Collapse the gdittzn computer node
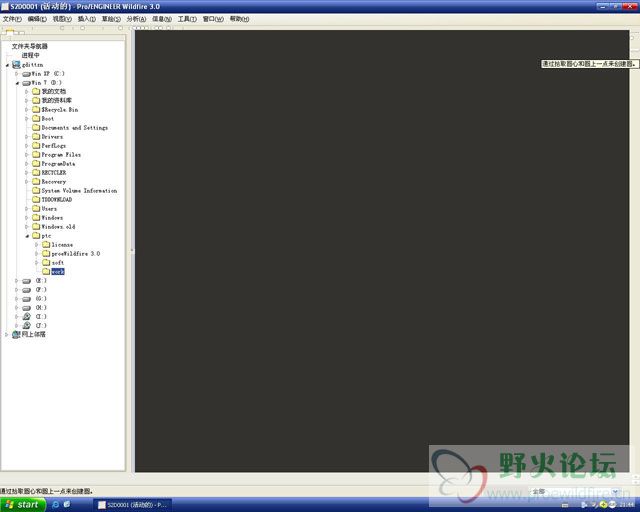The image size is (640, 512). tap(7, 65)
